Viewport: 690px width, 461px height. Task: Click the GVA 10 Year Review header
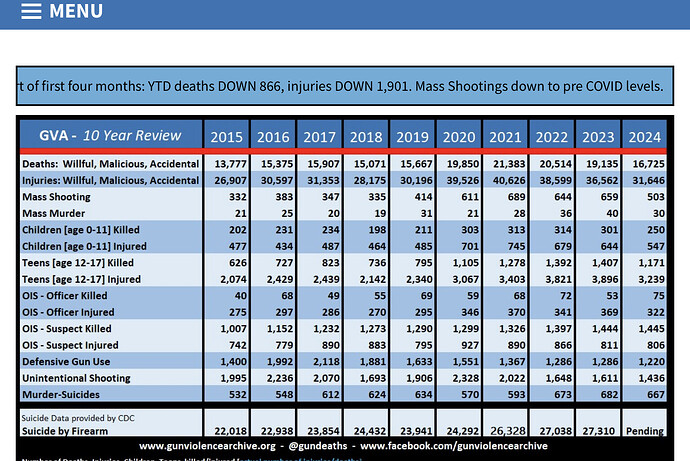point(110,135)
